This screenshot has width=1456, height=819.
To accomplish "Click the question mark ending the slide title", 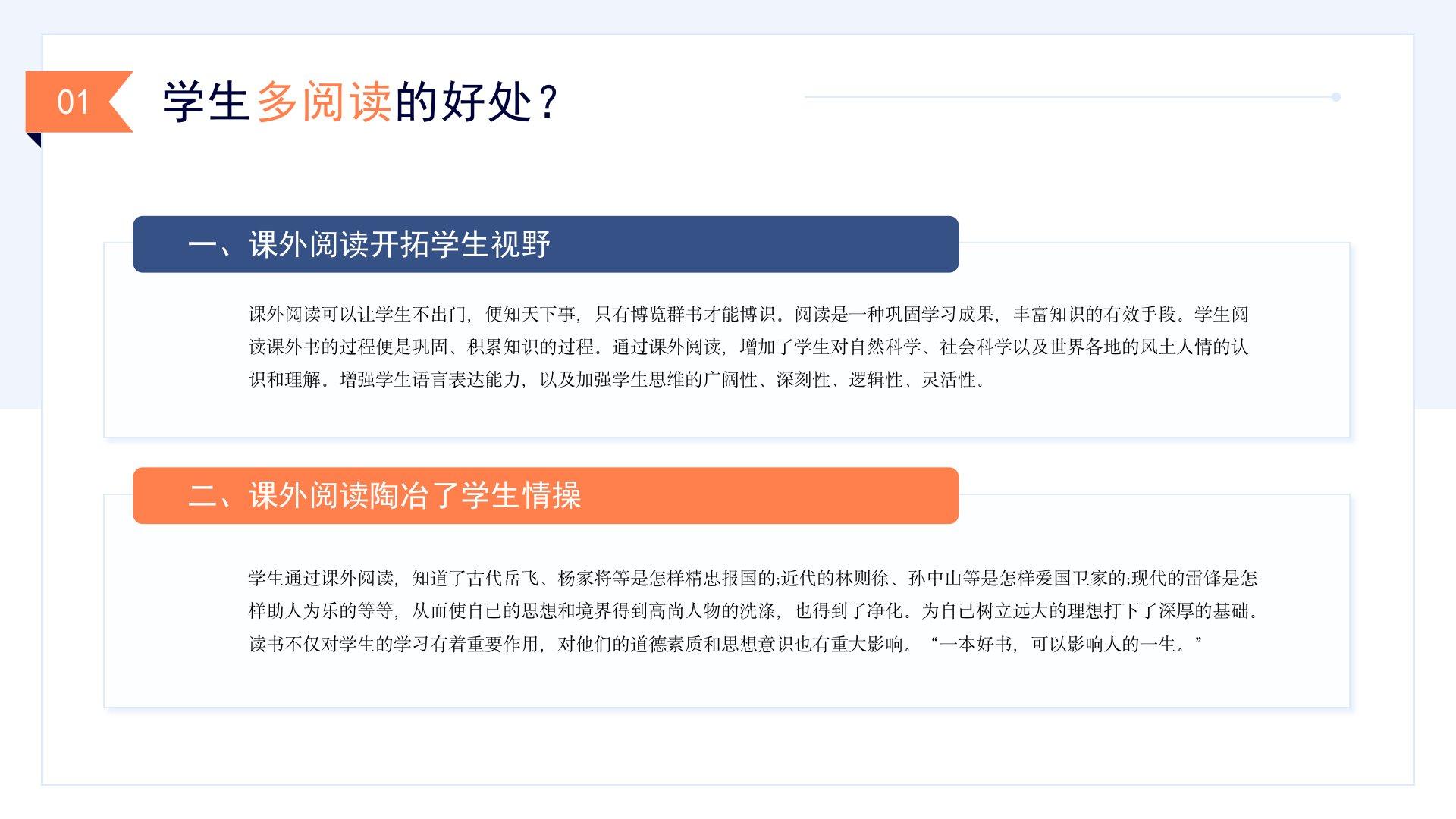I will (x=548, y=102).
